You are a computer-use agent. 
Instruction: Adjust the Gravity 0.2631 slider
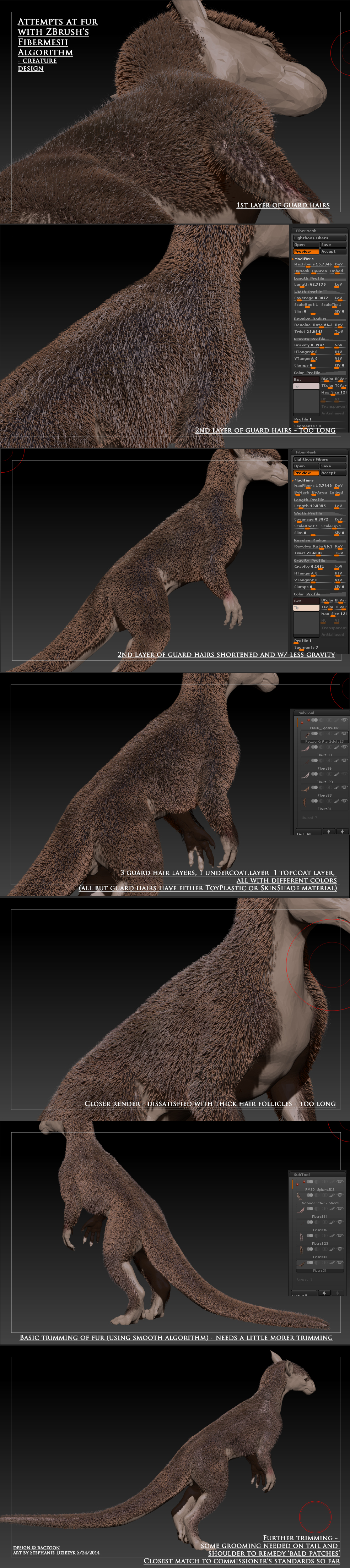click(313, 567)
